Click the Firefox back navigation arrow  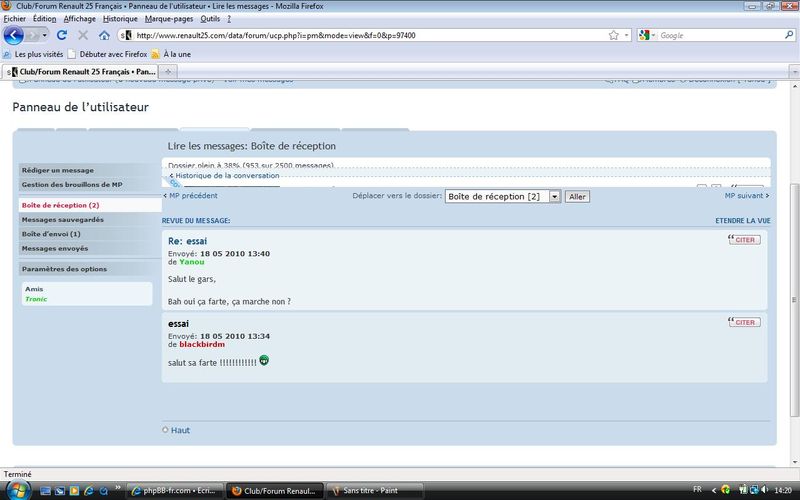click(14, 35)
